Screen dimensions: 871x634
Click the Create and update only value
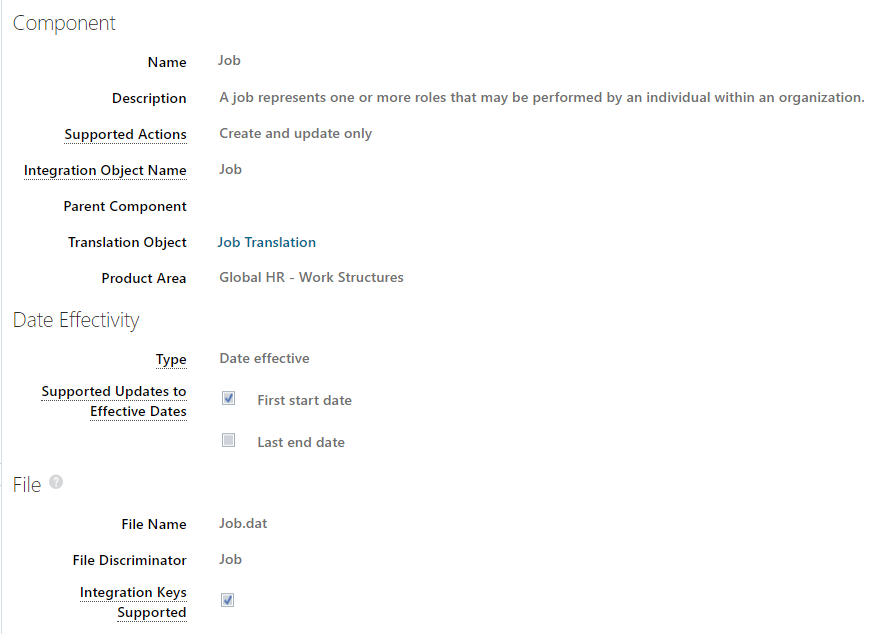pyautogui.click(x=295, y=133)
